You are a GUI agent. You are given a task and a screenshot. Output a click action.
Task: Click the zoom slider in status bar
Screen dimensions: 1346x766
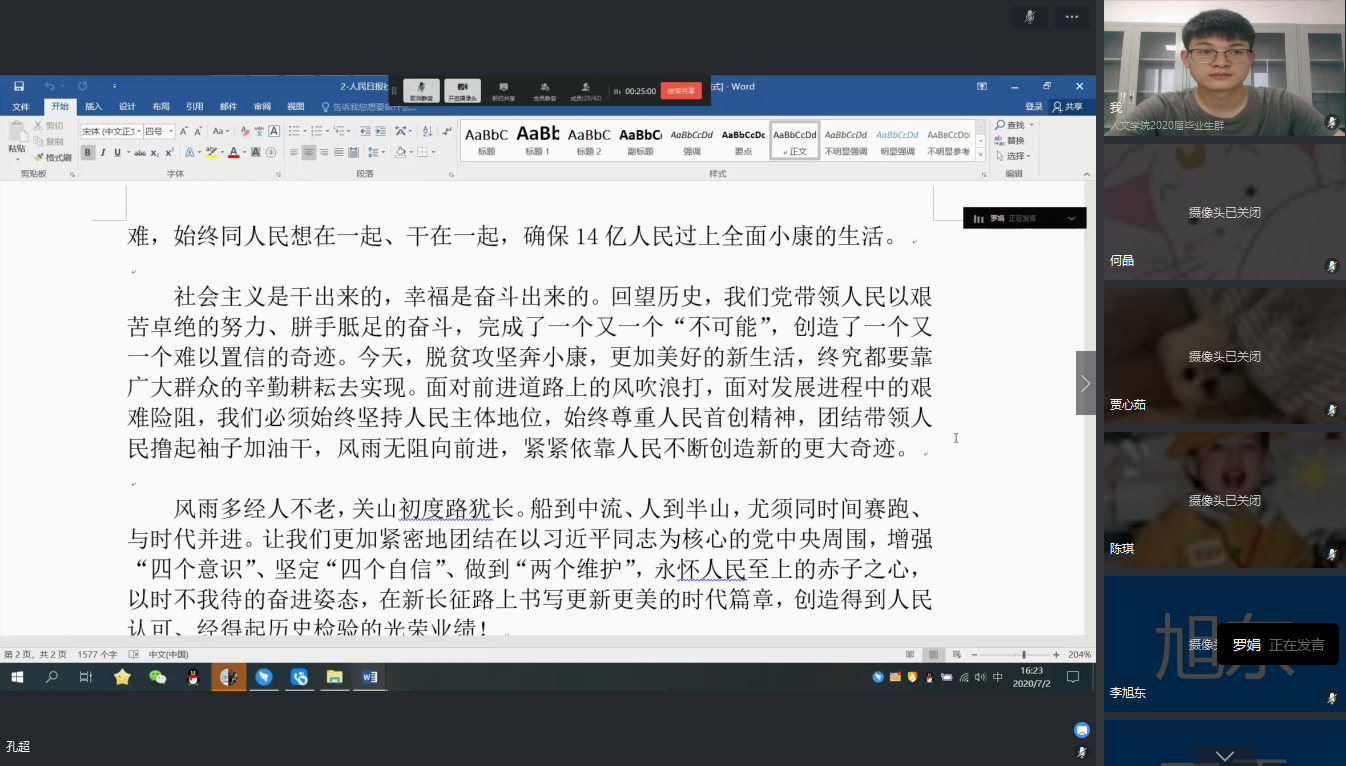pyautogui.click(x=1023, y=655)
